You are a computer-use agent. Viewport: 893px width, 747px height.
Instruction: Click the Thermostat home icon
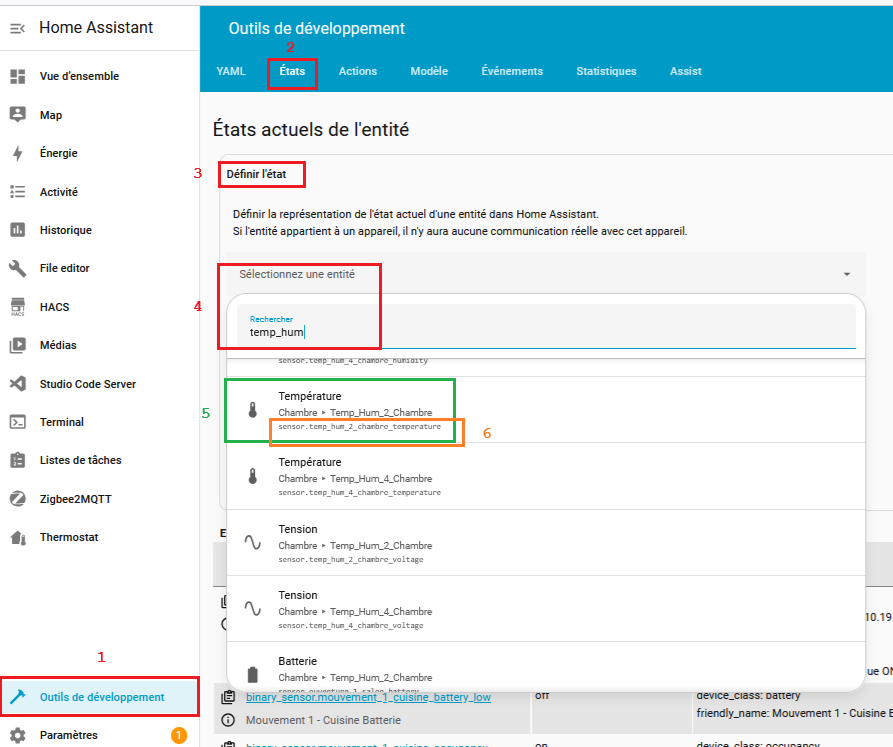(x=17, y=537)
